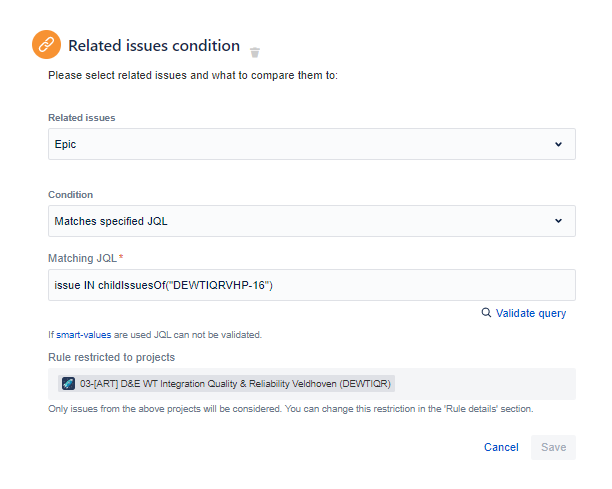
Task: Expand the chevron on the Epic select box
Action: 558,144
